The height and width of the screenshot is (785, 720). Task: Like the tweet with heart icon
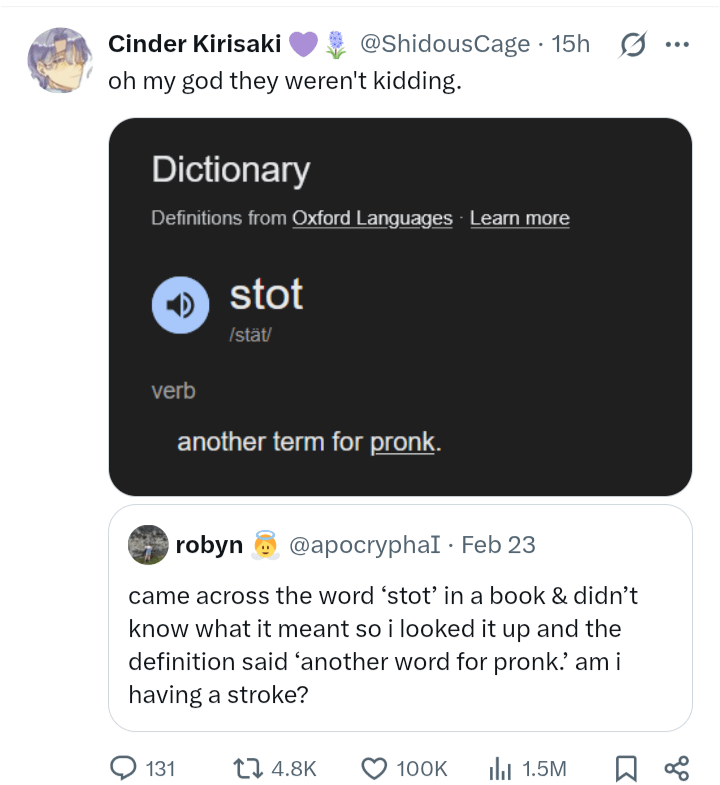[x=374, y=767]
